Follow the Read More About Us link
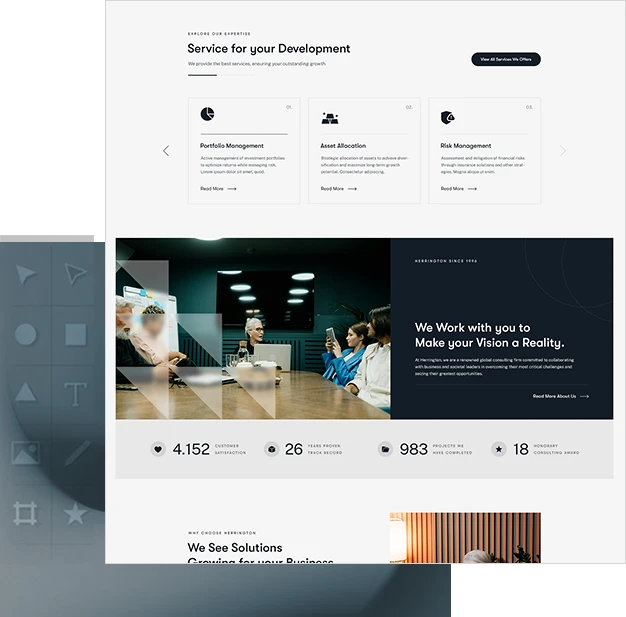Screen dimensions: 626x617 tap(560, 396)
